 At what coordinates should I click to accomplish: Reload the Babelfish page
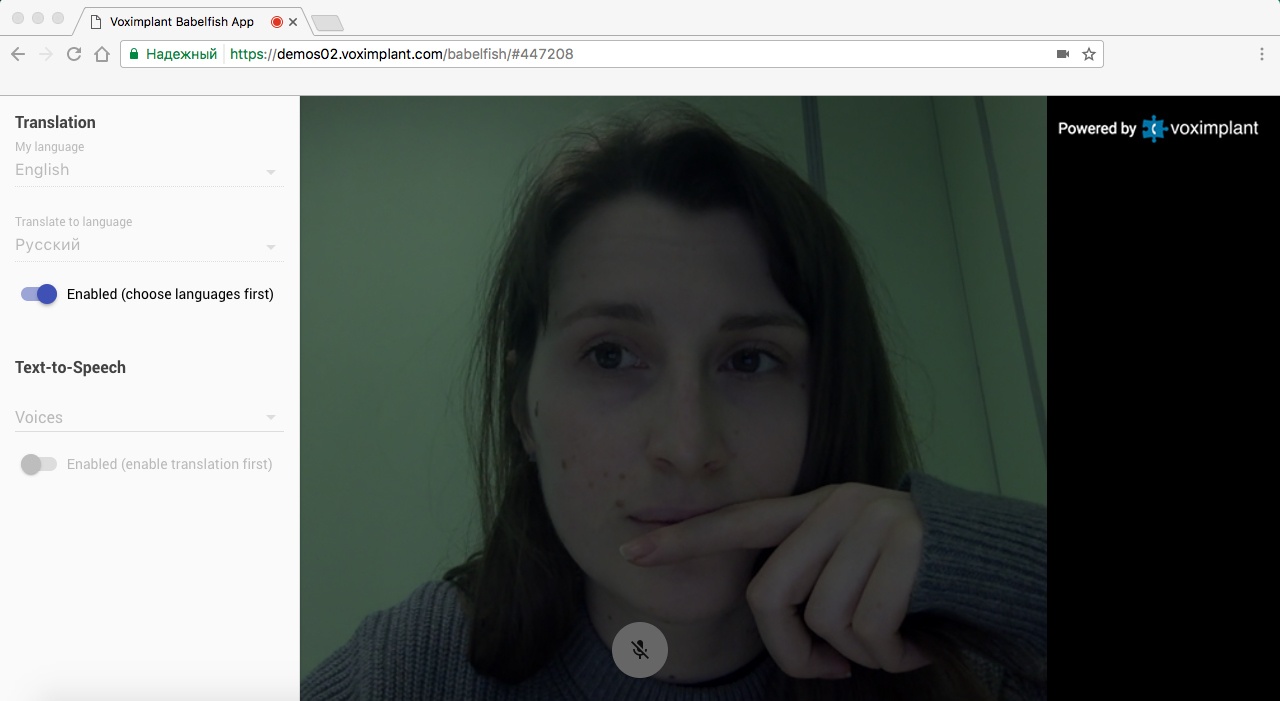coord(73,54)
